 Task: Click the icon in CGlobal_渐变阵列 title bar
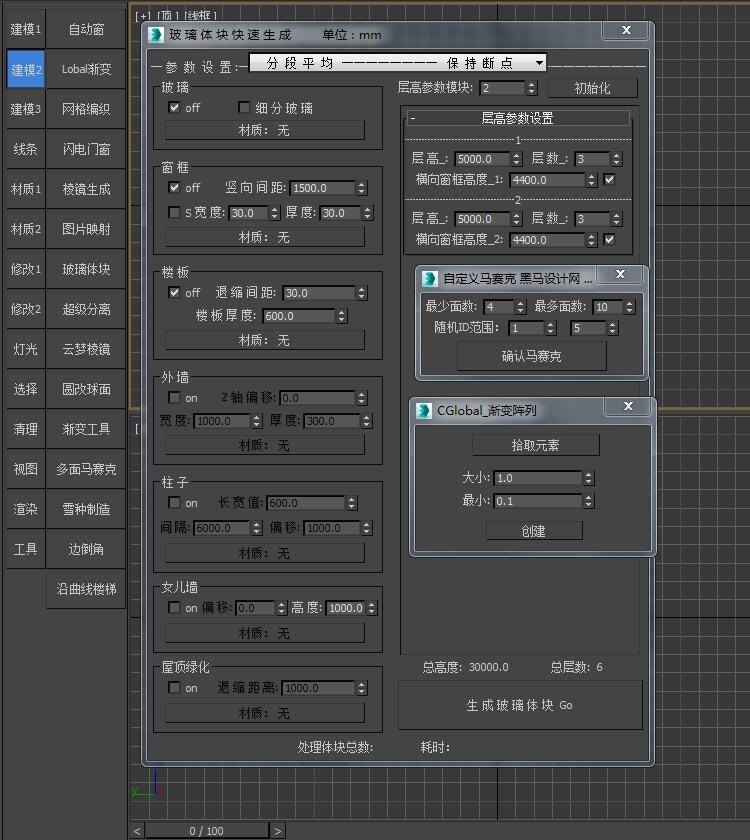point(424,411)
